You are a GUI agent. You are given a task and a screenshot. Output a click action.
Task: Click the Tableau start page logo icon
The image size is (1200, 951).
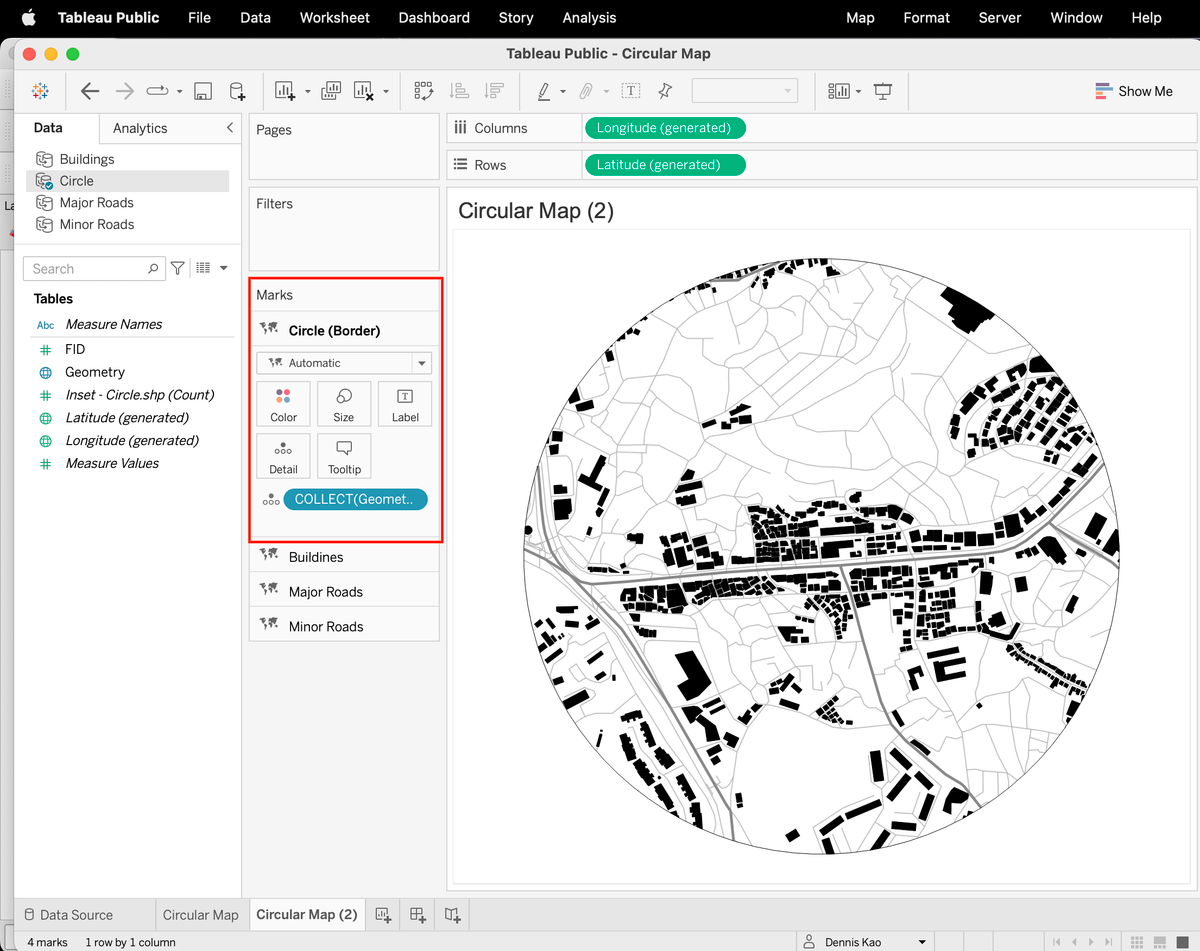point(40,91)
